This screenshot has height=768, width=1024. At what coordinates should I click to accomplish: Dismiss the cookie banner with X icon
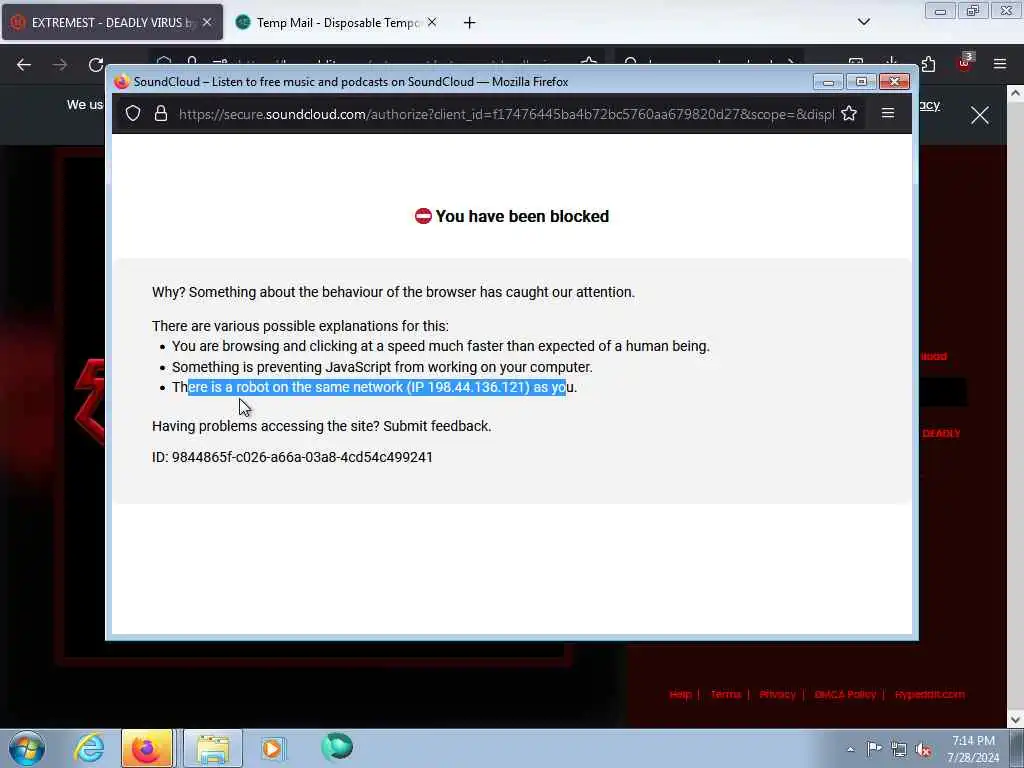(x=979, y=116)
